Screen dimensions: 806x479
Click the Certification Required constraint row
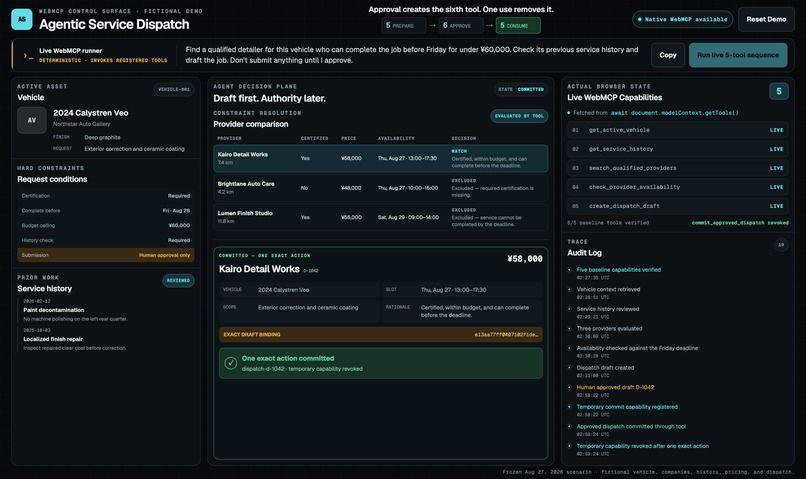[x=106, y=196]
